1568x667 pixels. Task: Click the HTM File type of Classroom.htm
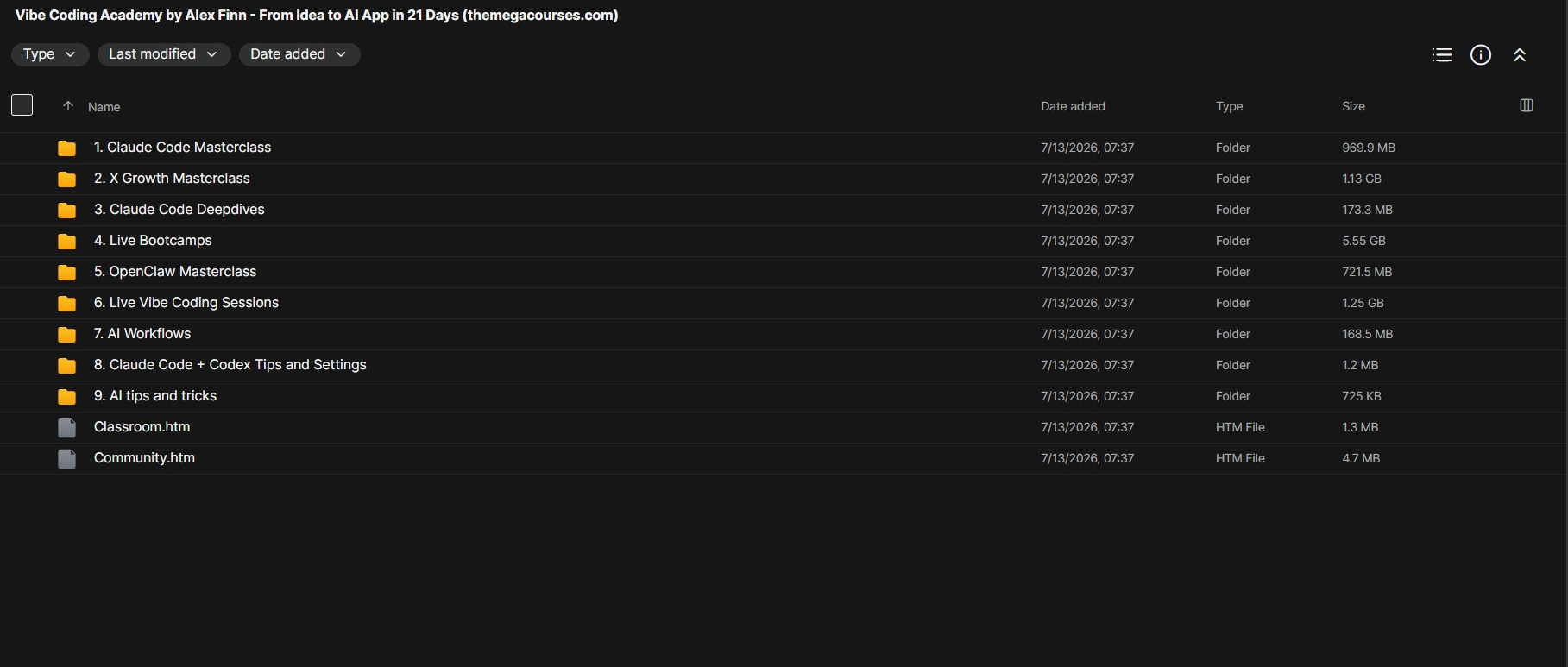coord(1240,427)
